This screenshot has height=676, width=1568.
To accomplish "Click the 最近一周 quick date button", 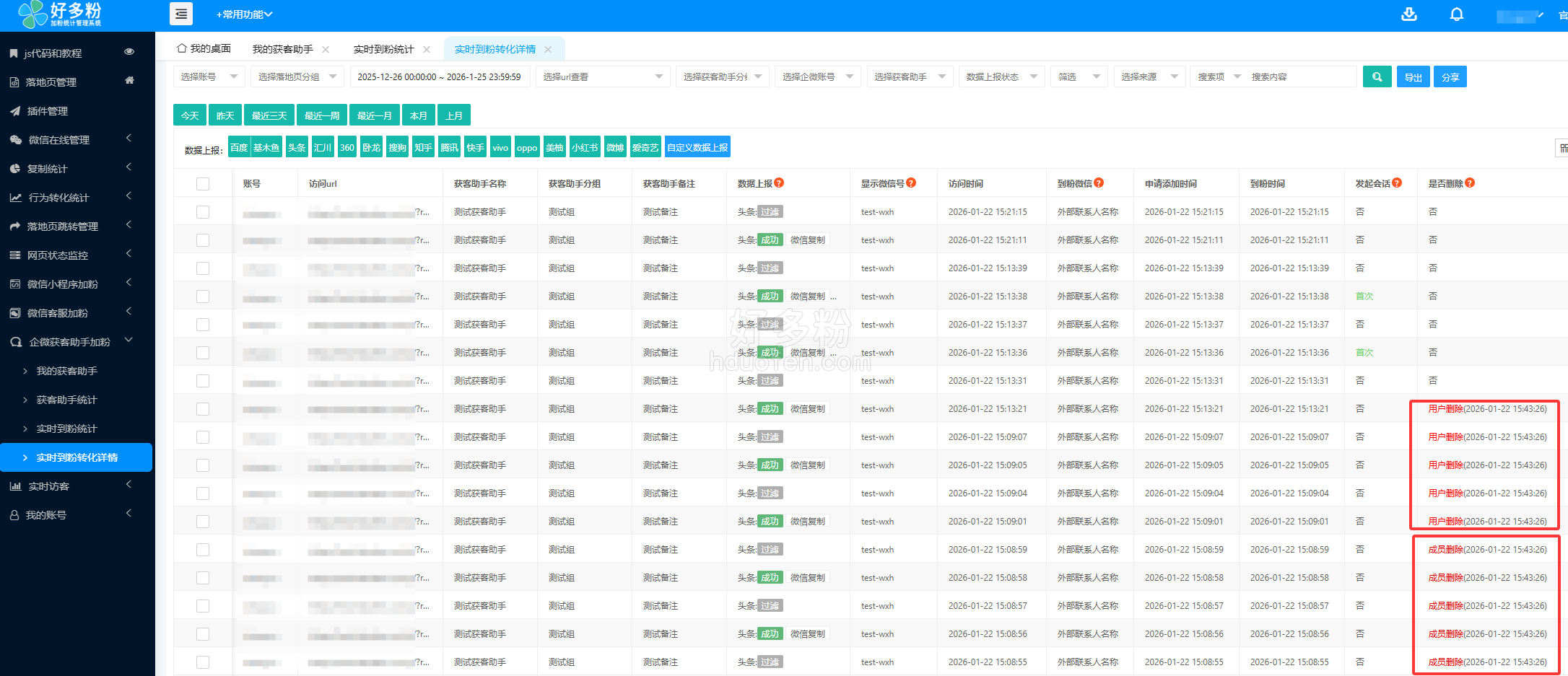I will (321, 115).
